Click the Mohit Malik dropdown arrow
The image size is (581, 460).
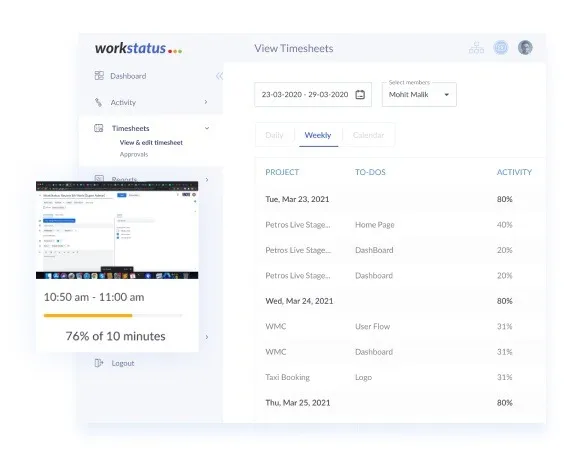click(446, 95)
